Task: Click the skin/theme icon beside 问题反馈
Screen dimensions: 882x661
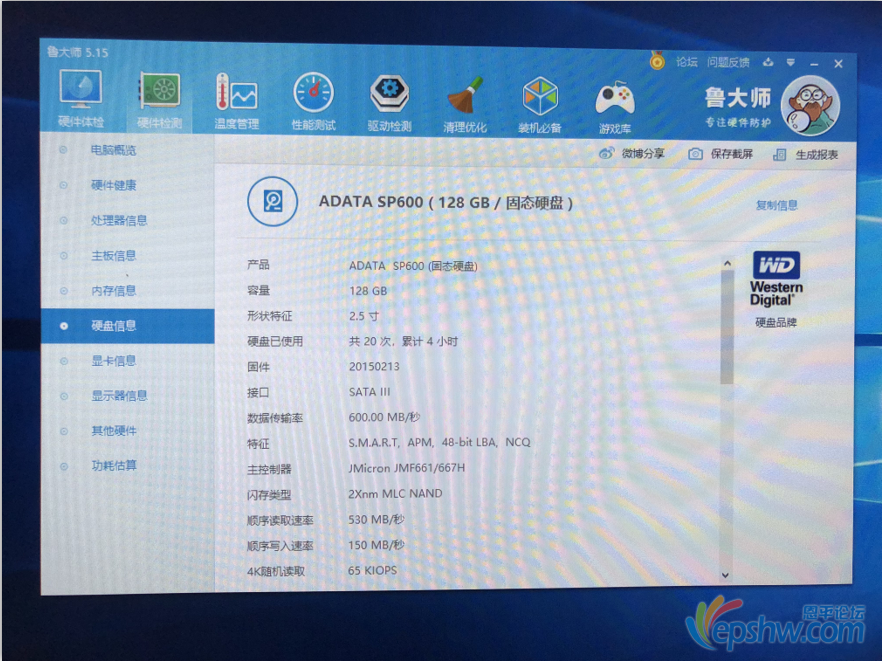Action: (768, 62)
